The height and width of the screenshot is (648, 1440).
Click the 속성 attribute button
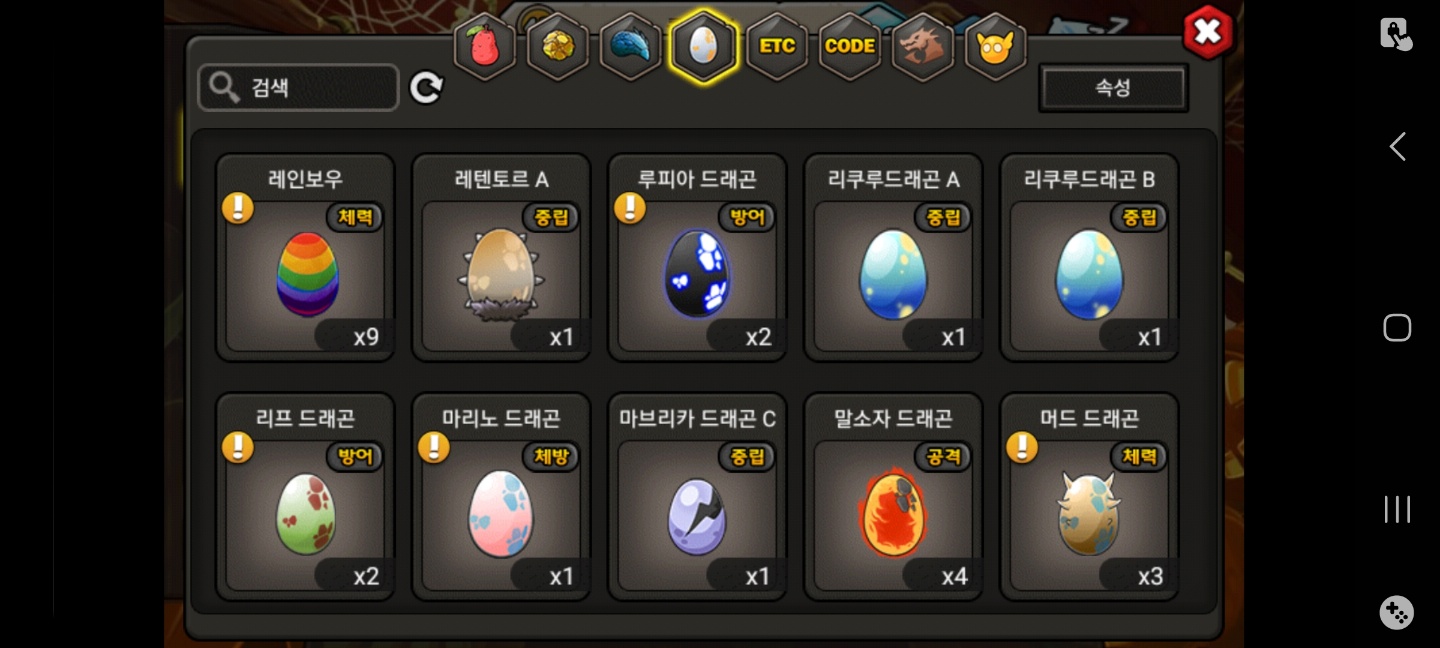(1113, 88)
